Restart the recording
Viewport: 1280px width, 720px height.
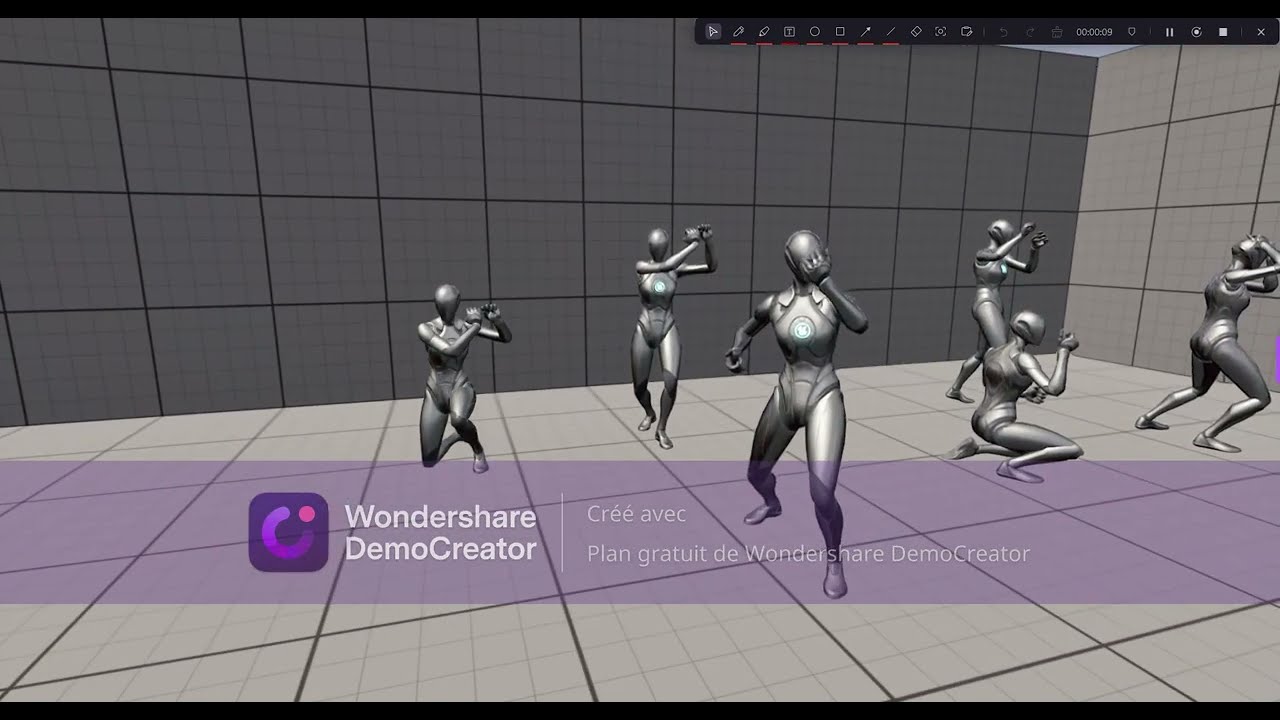1196,32
